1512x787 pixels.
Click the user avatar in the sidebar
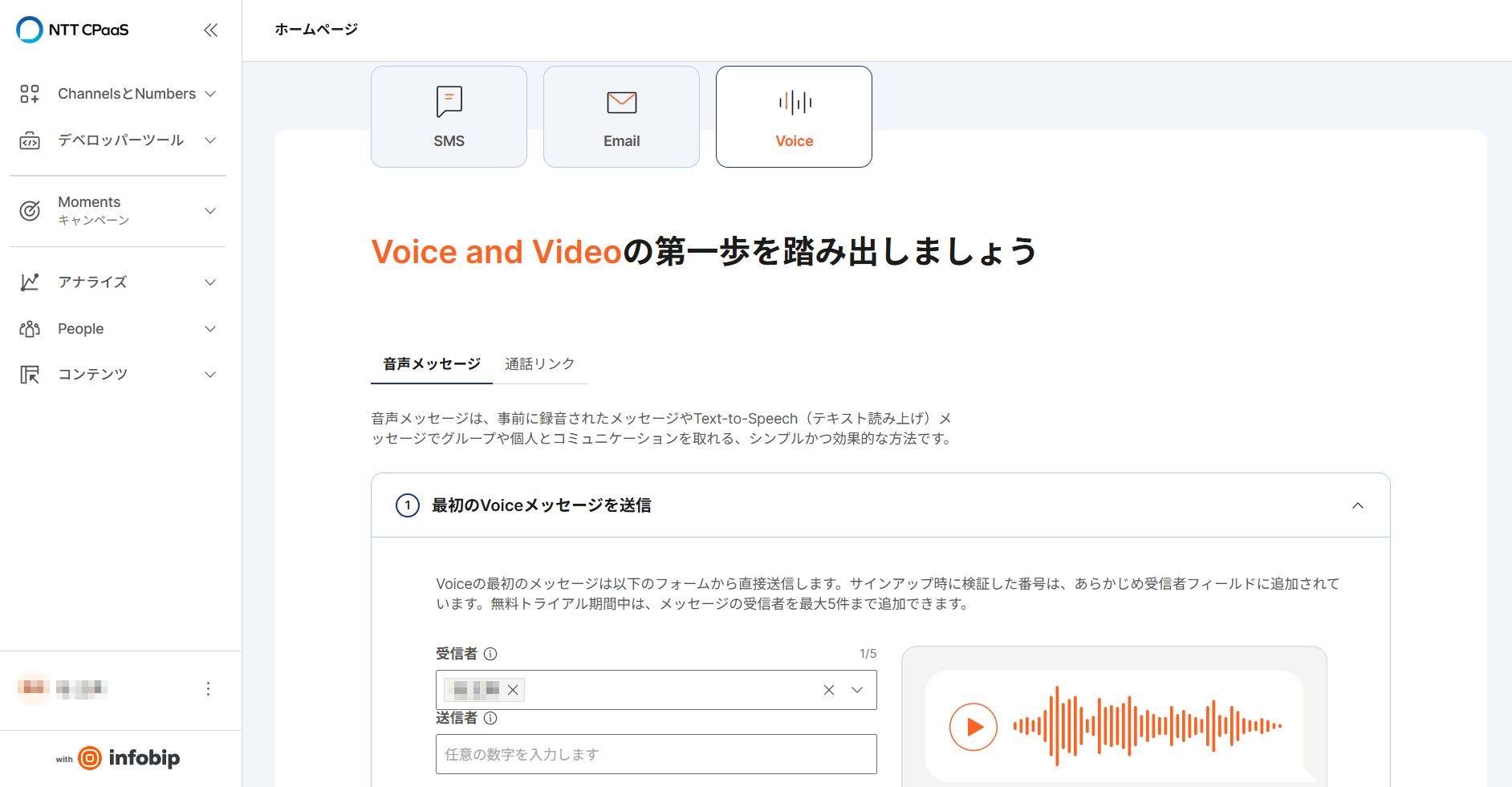pyautogui.click(x=34, y=688)
